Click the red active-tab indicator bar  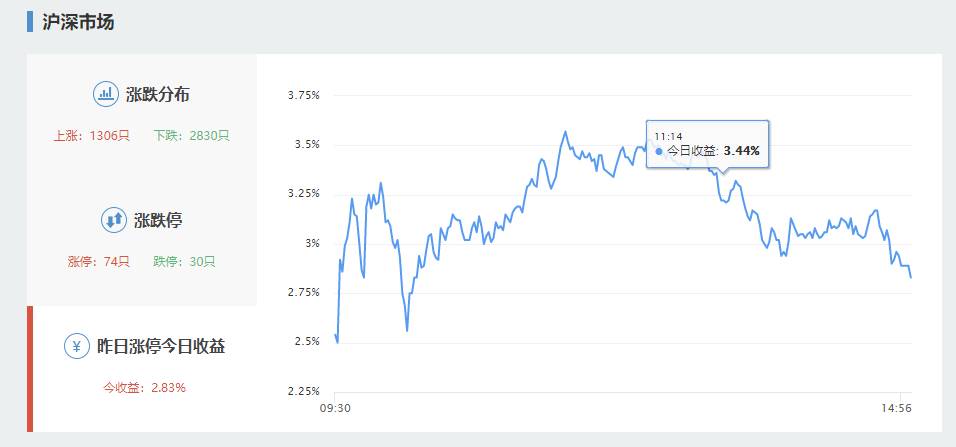(30, 369)
